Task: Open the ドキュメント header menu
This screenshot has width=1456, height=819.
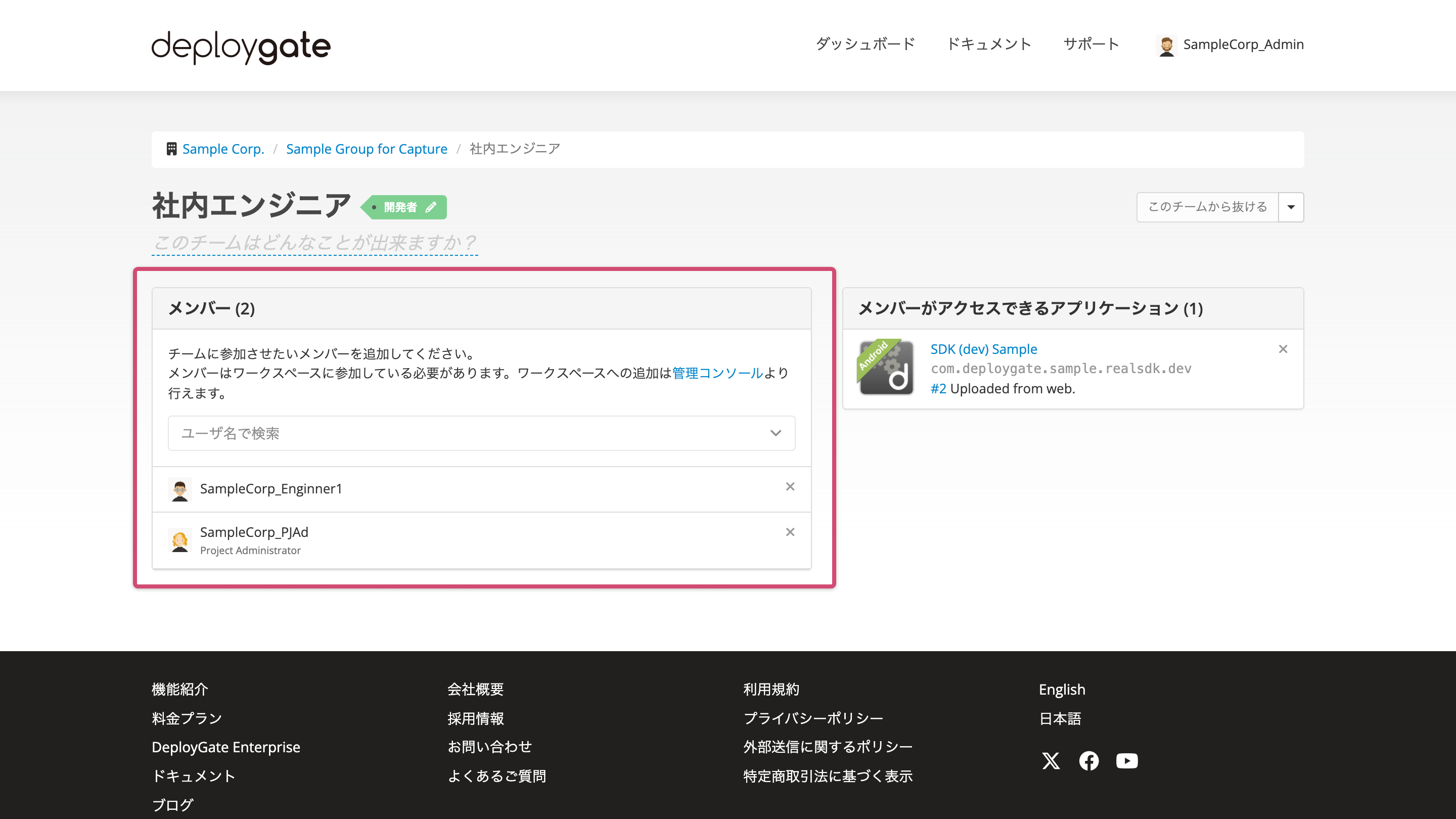Action: pyautogui.click(x=988, y=44)
